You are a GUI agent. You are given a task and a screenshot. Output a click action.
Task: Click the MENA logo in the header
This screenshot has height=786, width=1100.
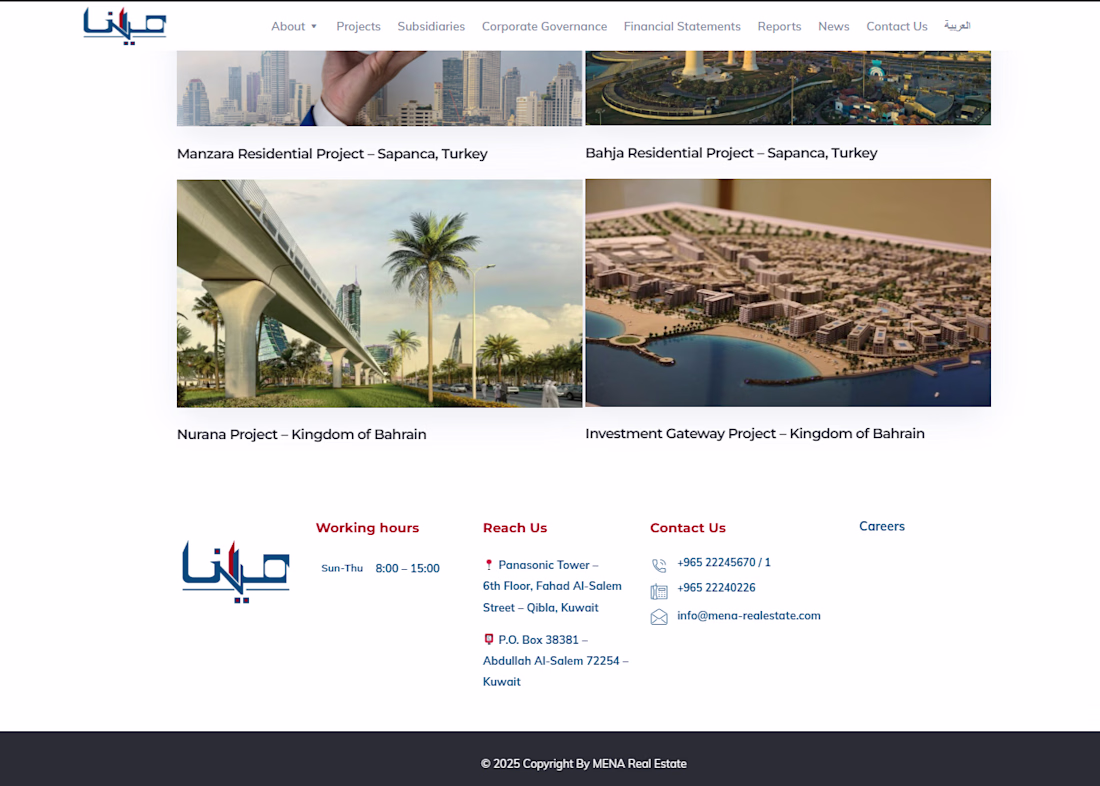pos(125,26)
